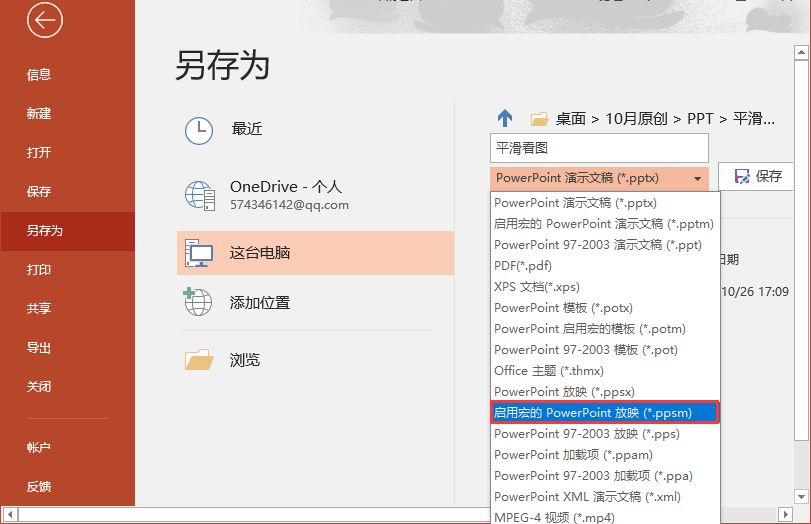The width and height of the screenshot is (811, 524).
Task: Select 这台电脑 location
Action: click(x=316, y=253)
